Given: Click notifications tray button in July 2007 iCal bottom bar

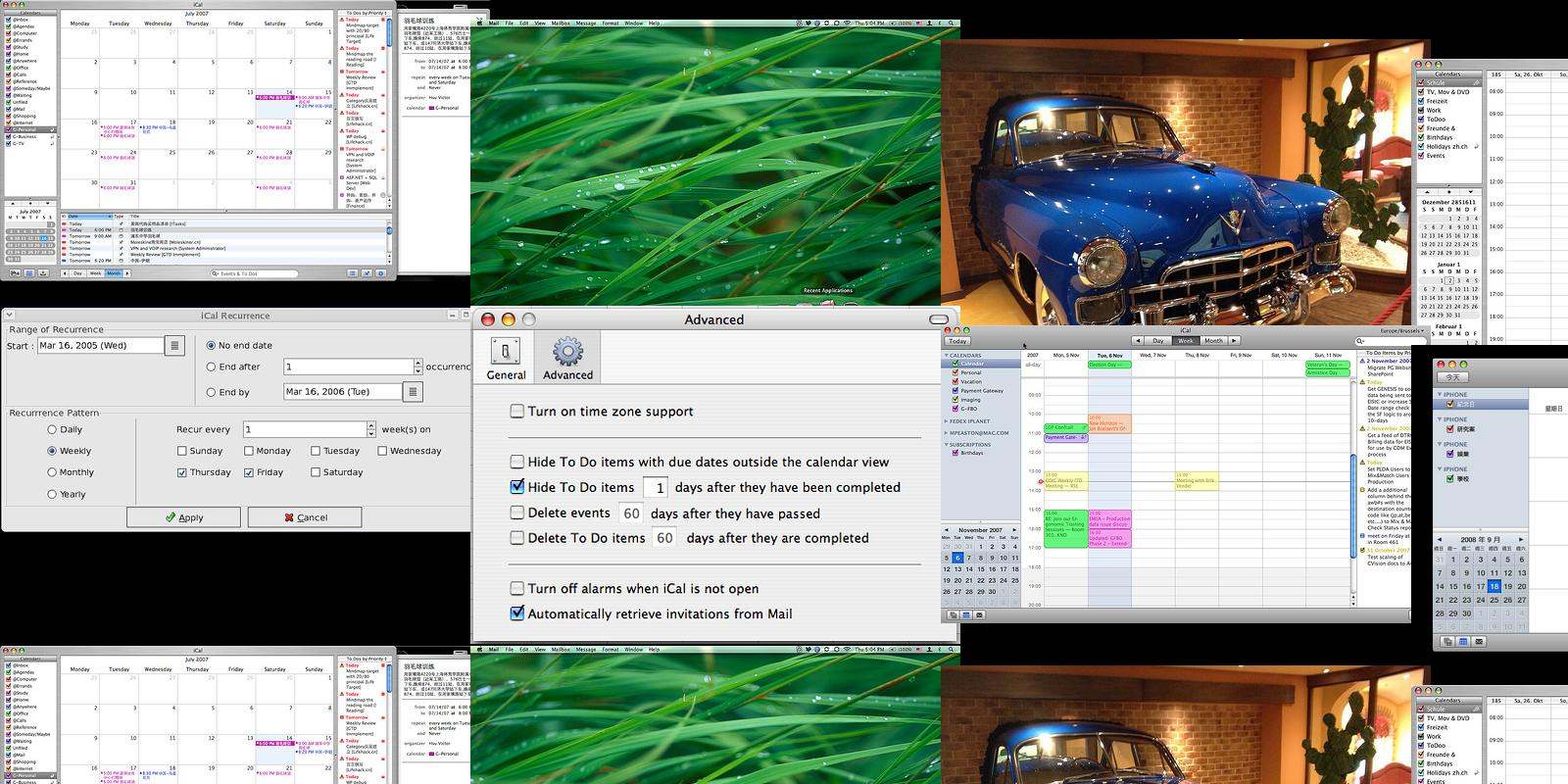Looking at the screenshot, I should pyautogui.click(x=43, y=273).
